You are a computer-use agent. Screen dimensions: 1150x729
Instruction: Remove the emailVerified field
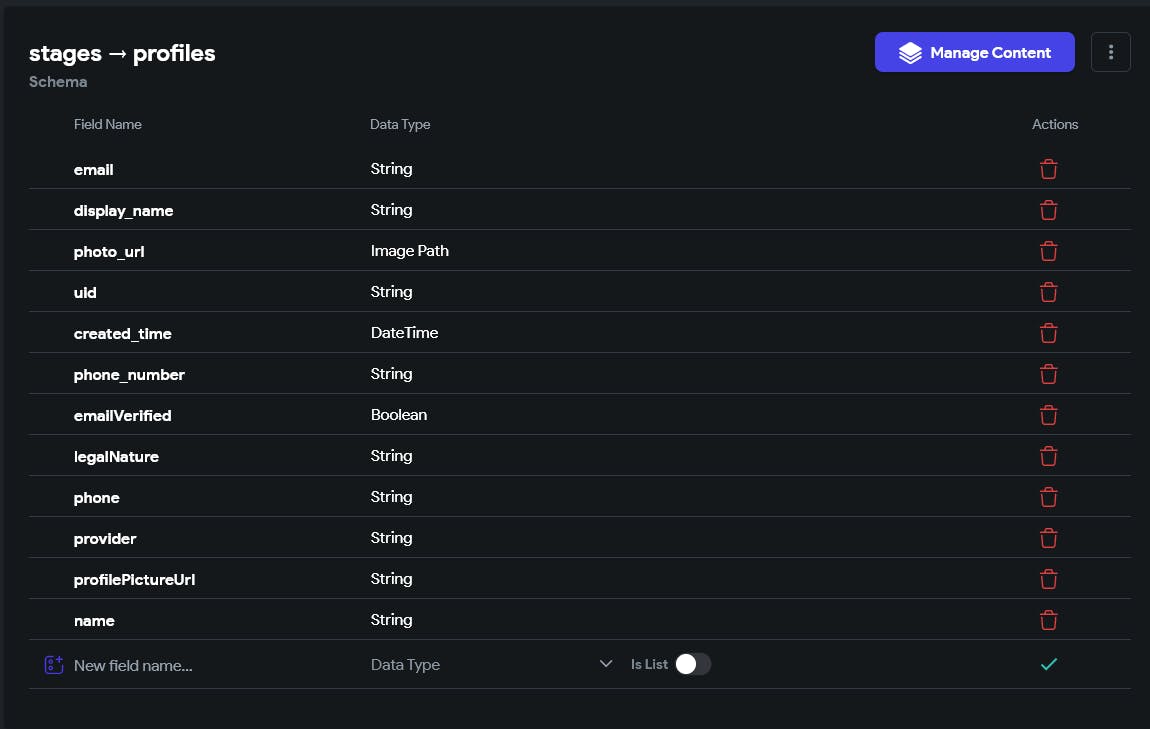[1048, 415]
